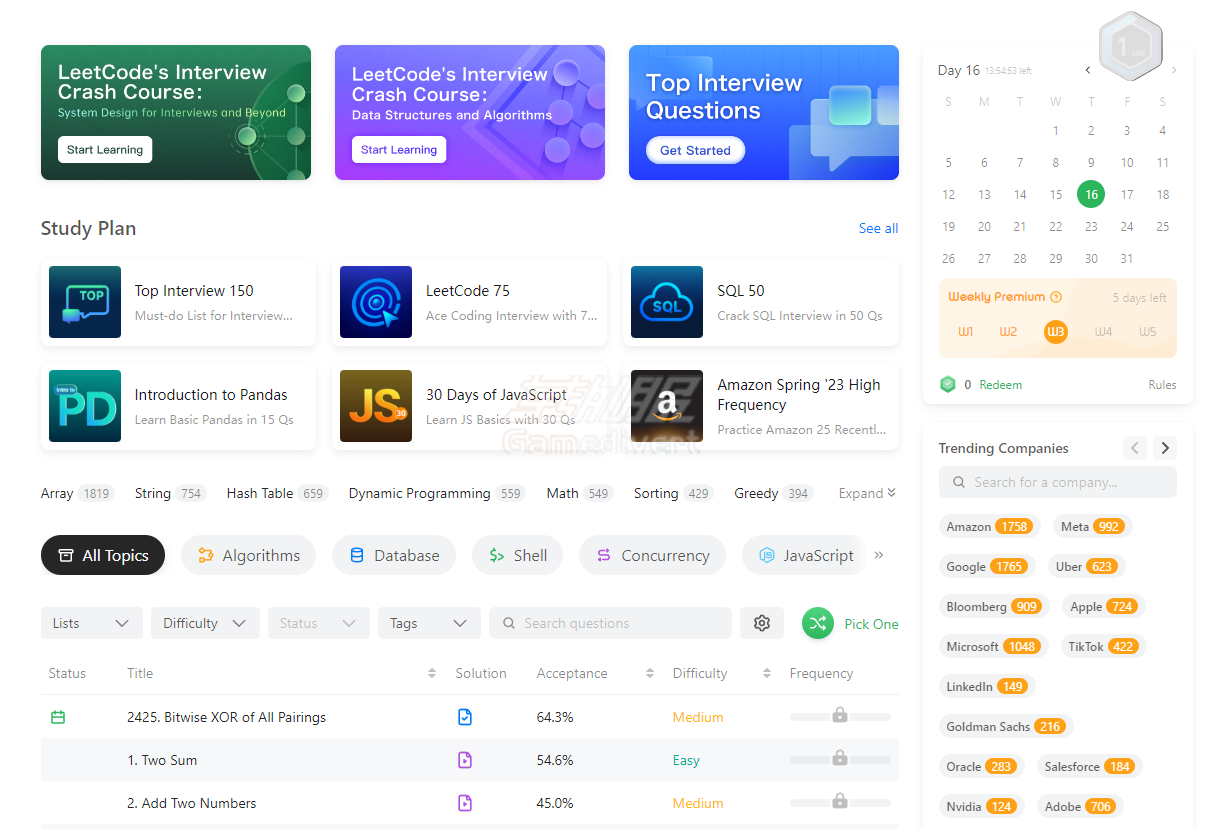Open the Amazon Spring '23 logo icon

(667, 406)
